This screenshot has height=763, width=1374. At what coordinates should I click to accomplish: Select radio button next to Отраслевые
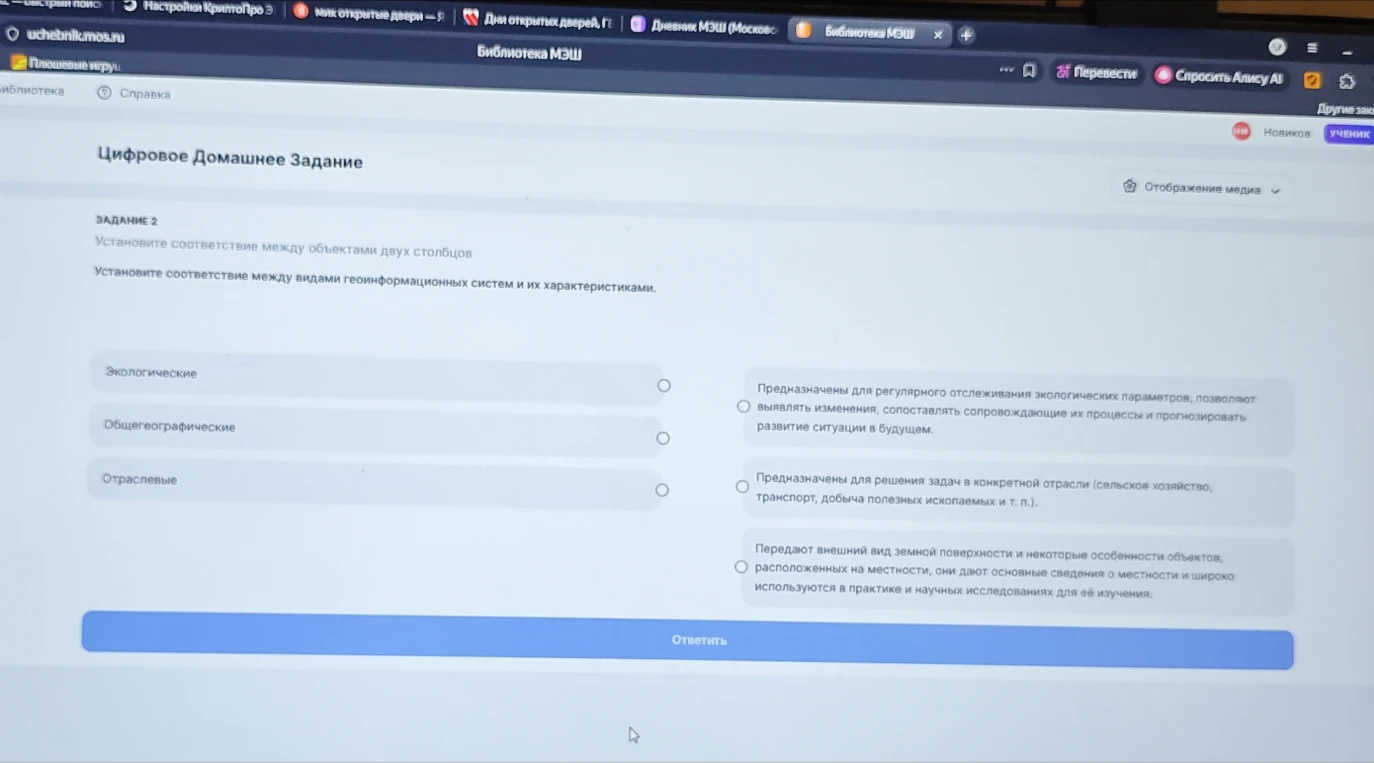click(662, 490)
